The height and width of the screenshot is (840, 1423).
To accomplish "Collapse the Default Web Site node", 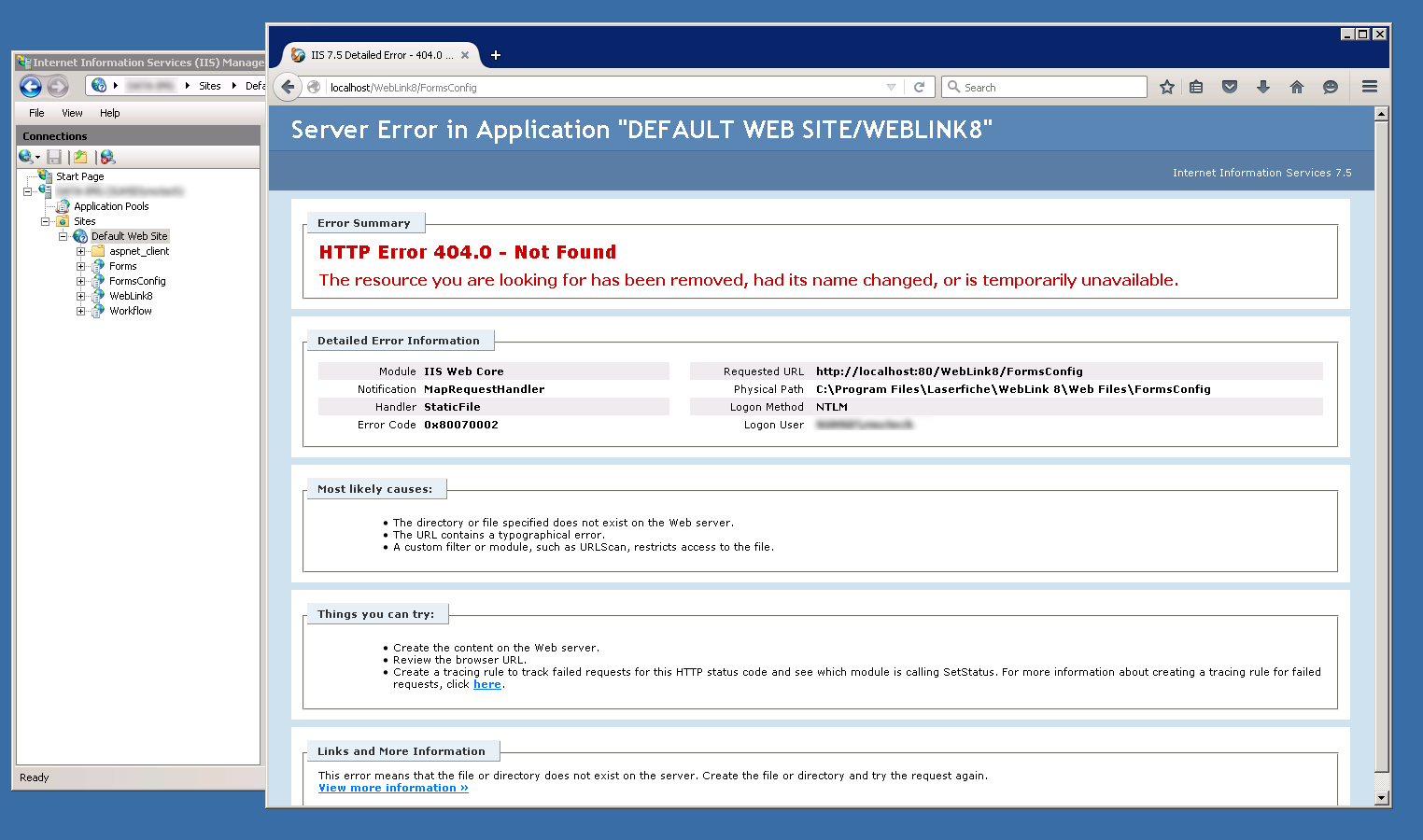I will pos(63,236).
